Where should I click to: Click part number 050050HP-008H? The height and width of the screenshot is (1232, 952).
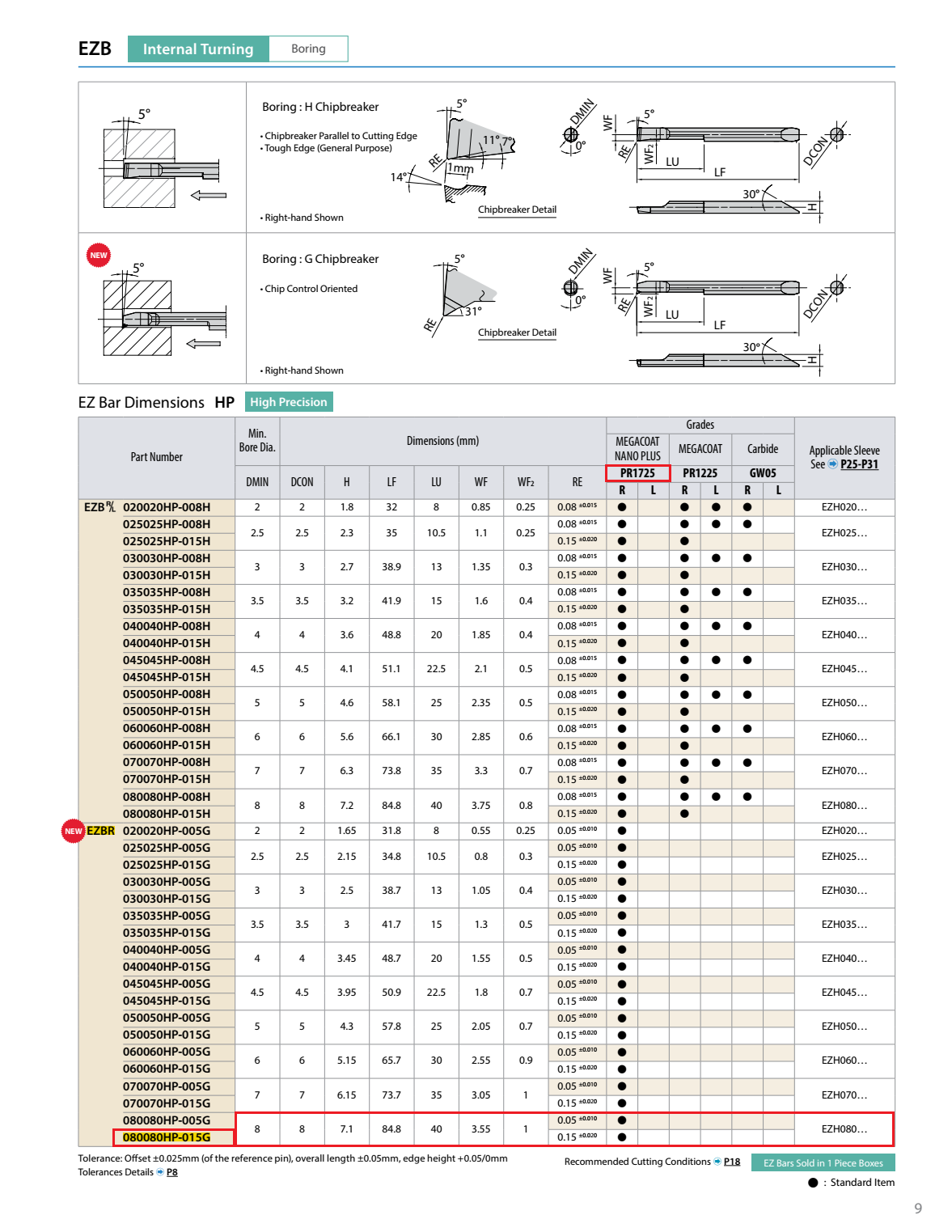pyautogui.click(x=167, y=694)
